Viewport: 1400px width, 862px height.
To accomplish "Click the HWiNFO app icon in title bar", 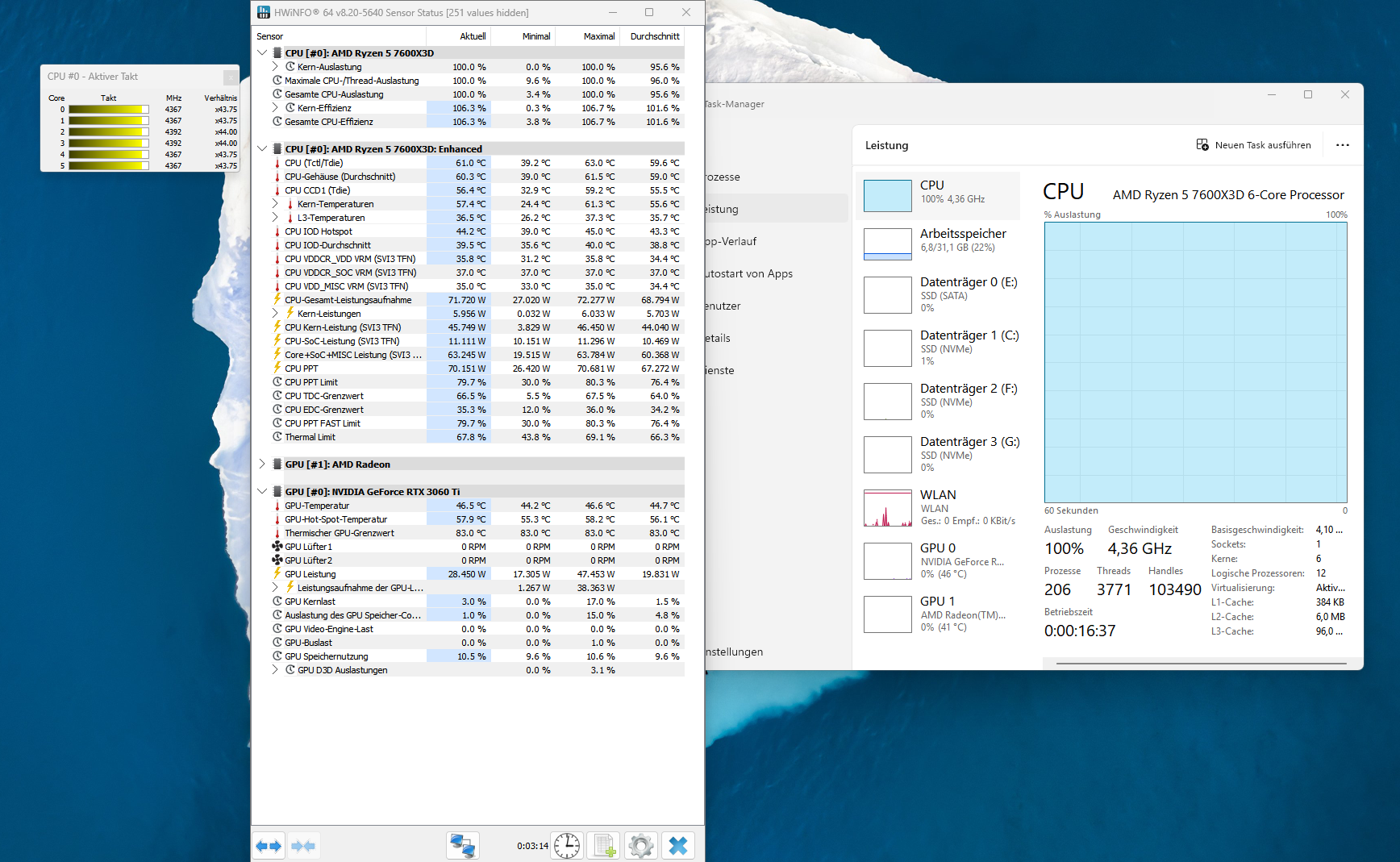I will coord(264,12).
